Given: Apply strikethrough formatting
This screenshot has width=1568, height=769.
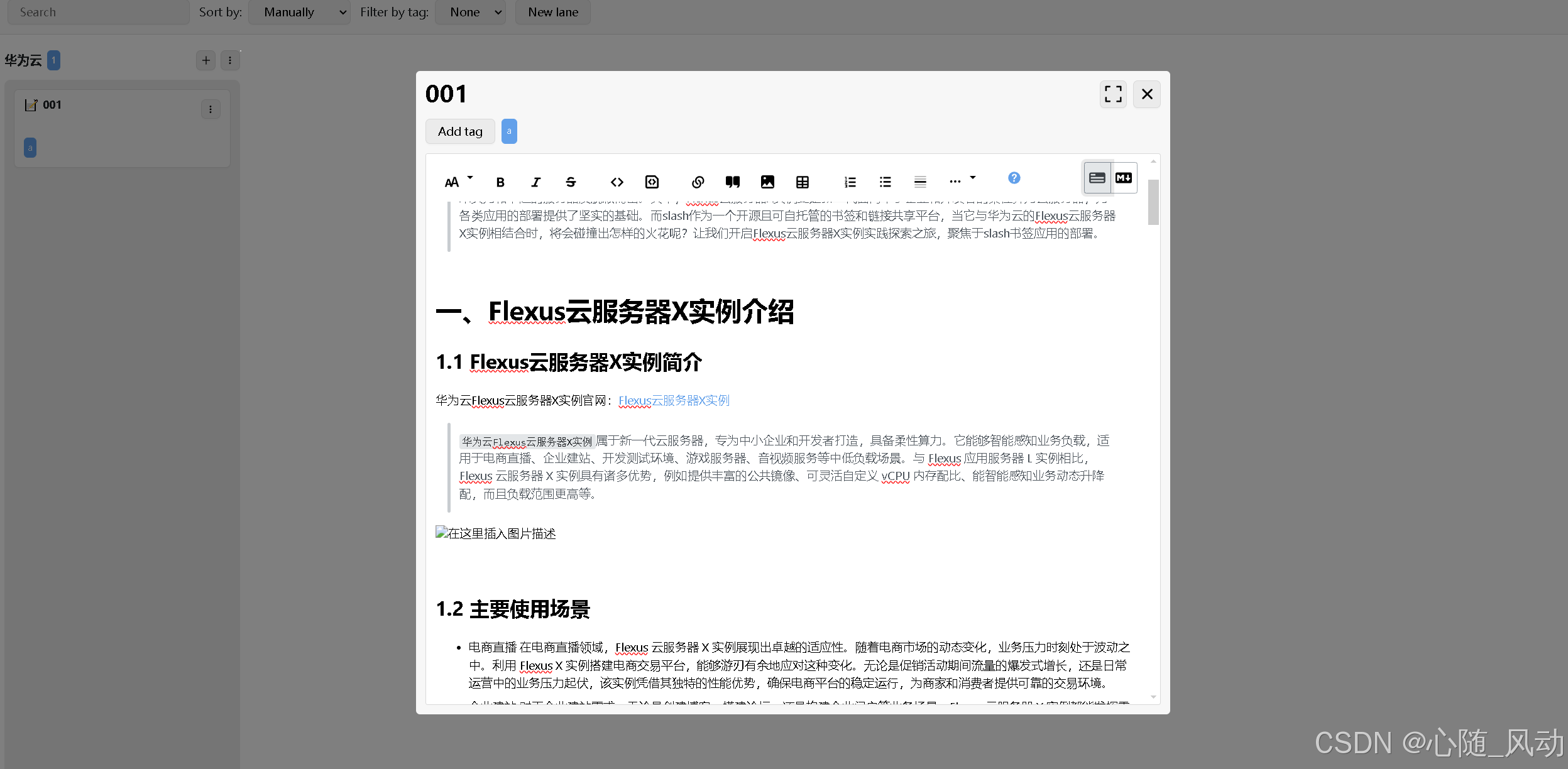Looking at the screenshot, I should [571, 182].
